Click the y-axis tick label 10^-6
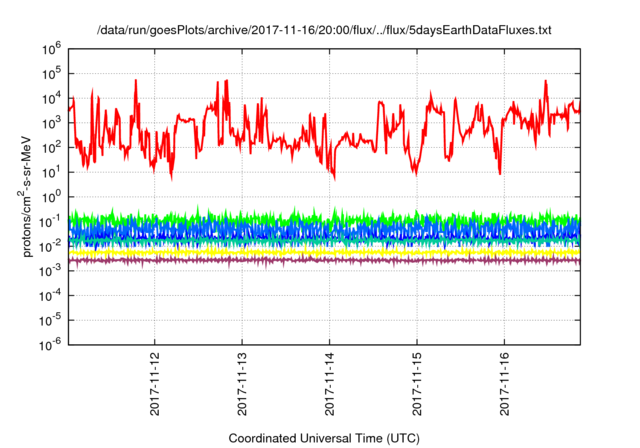The image size is (640, 448). [51, 345]
